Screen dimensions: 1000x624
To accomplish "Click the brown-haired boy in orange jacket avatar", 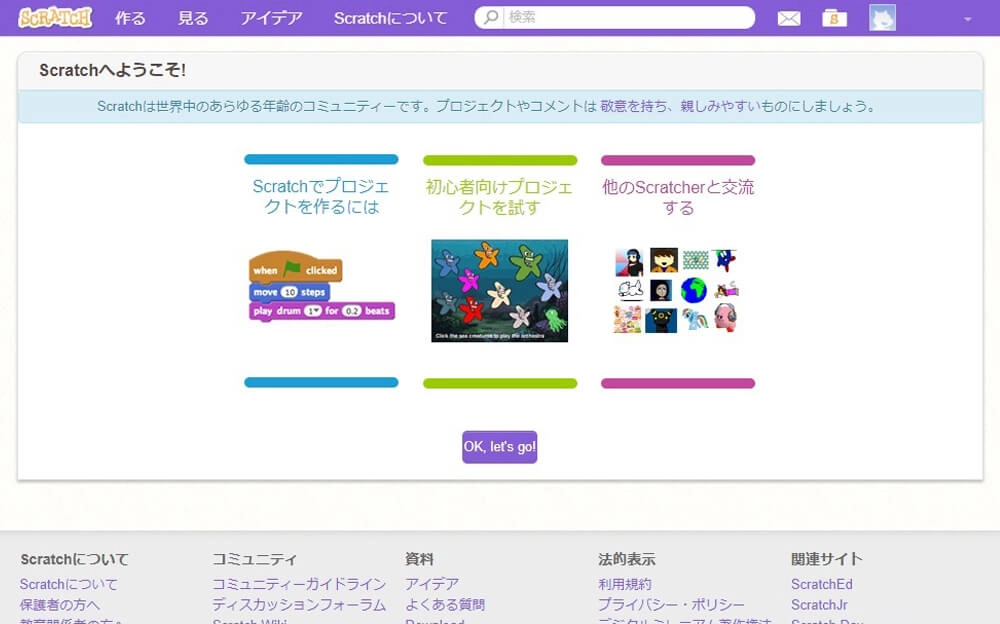I will [663, 260].
